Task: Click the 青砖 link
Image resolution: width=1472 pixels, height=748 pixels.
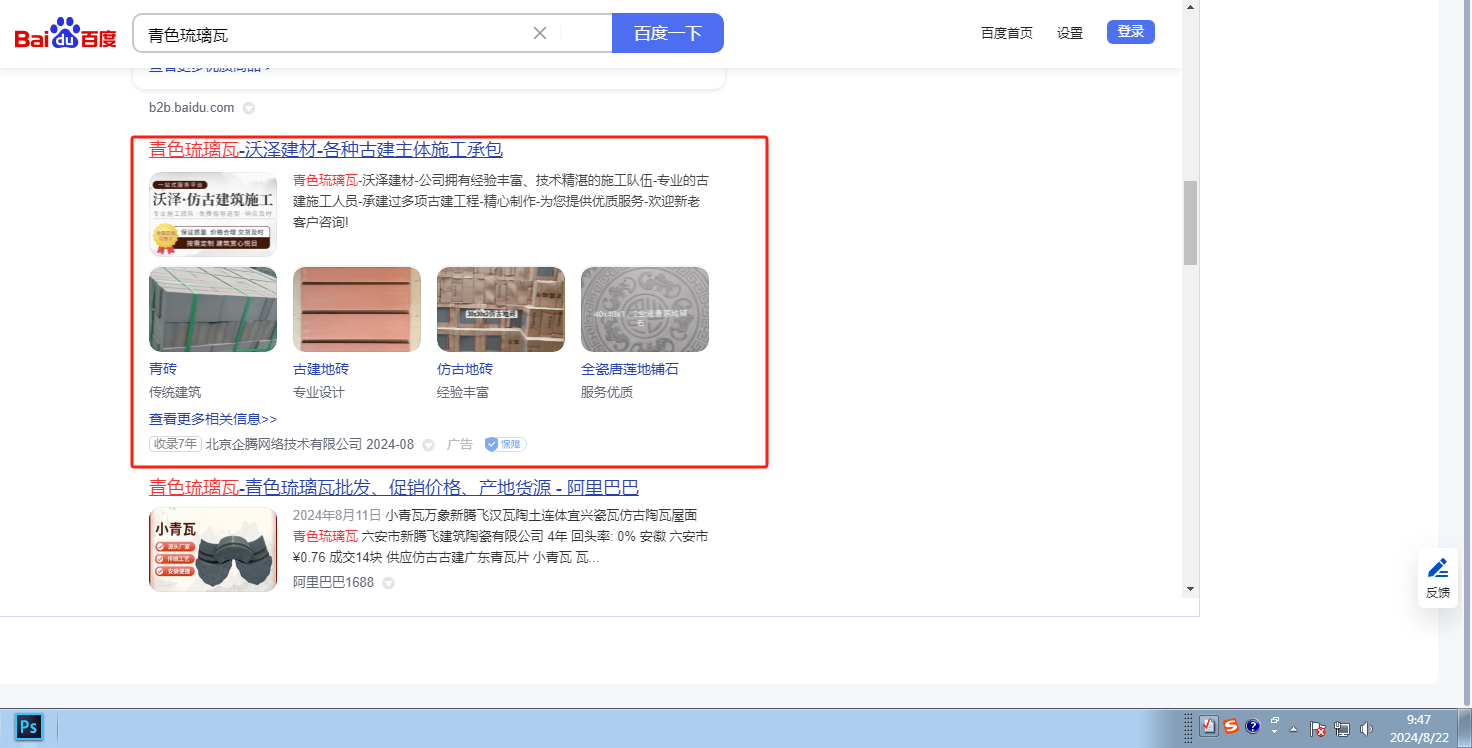Action: [x=163, y=369]
